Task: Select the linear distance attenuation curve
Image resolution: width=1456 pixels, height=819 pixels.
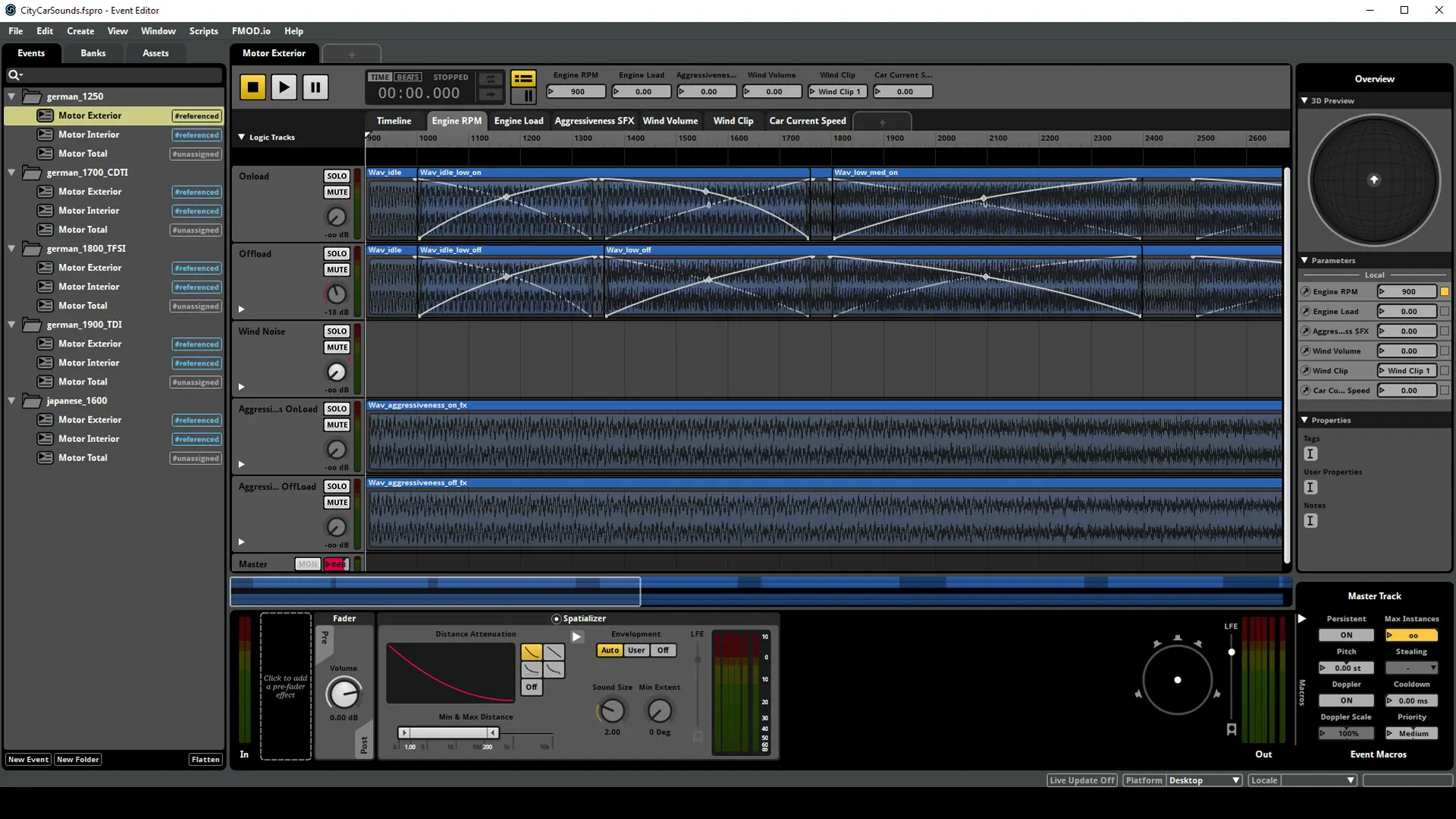Action: pyautogui.click(x=554, y=651)
